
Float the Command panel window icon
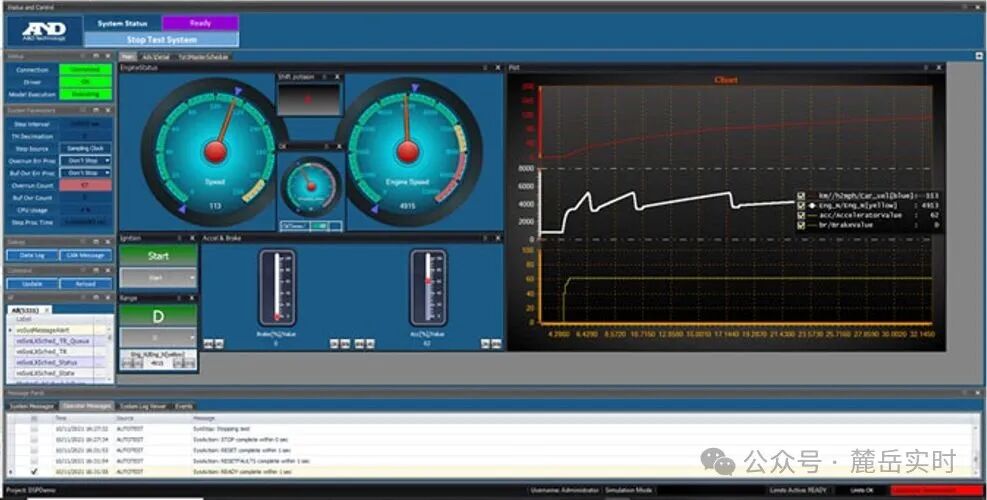tap(96, 270)
